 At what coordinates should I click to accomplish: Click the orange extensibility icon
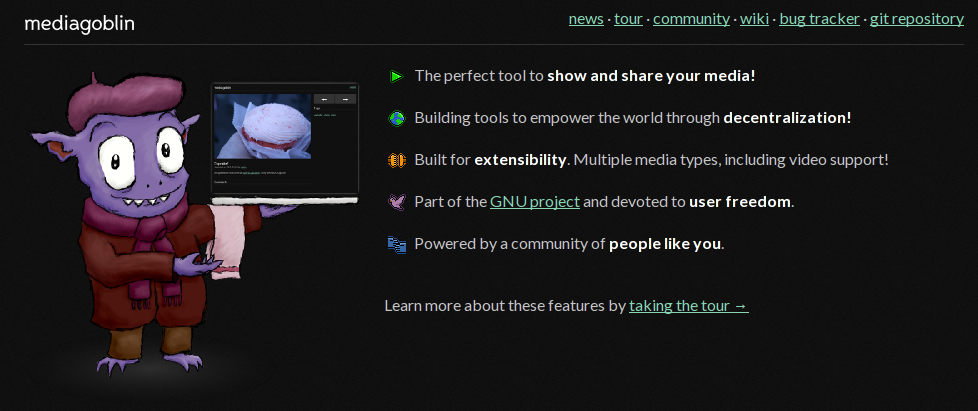click(x=397, y=160)
